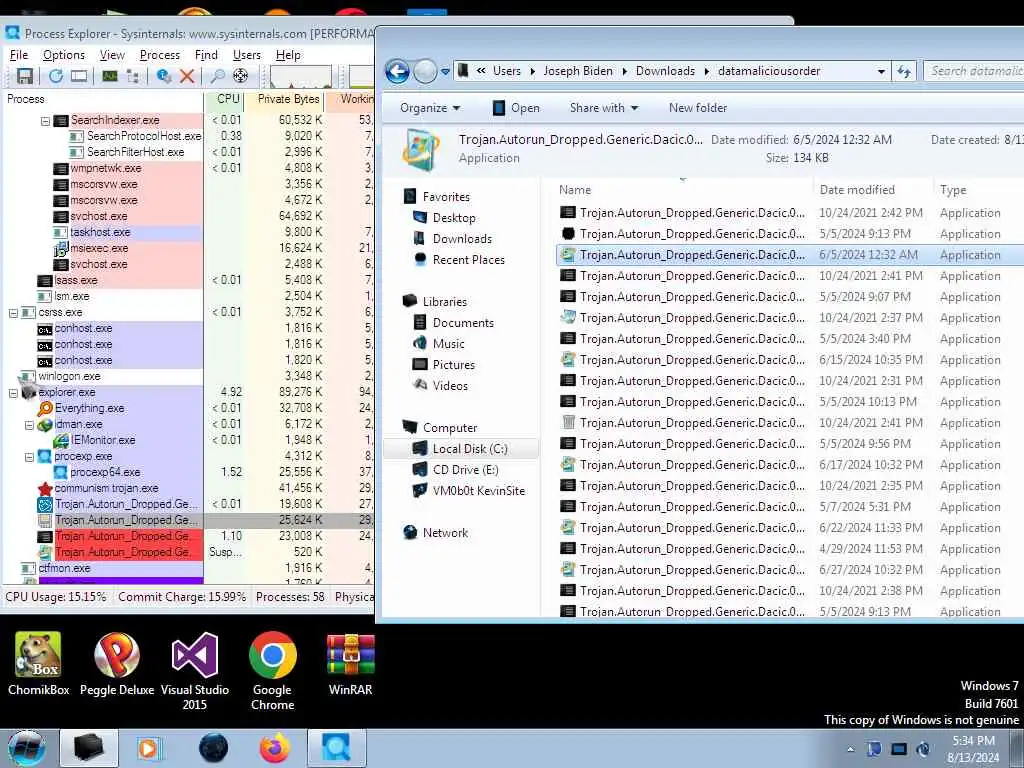Open Recent Places in sidebar

tap(468, 260)
